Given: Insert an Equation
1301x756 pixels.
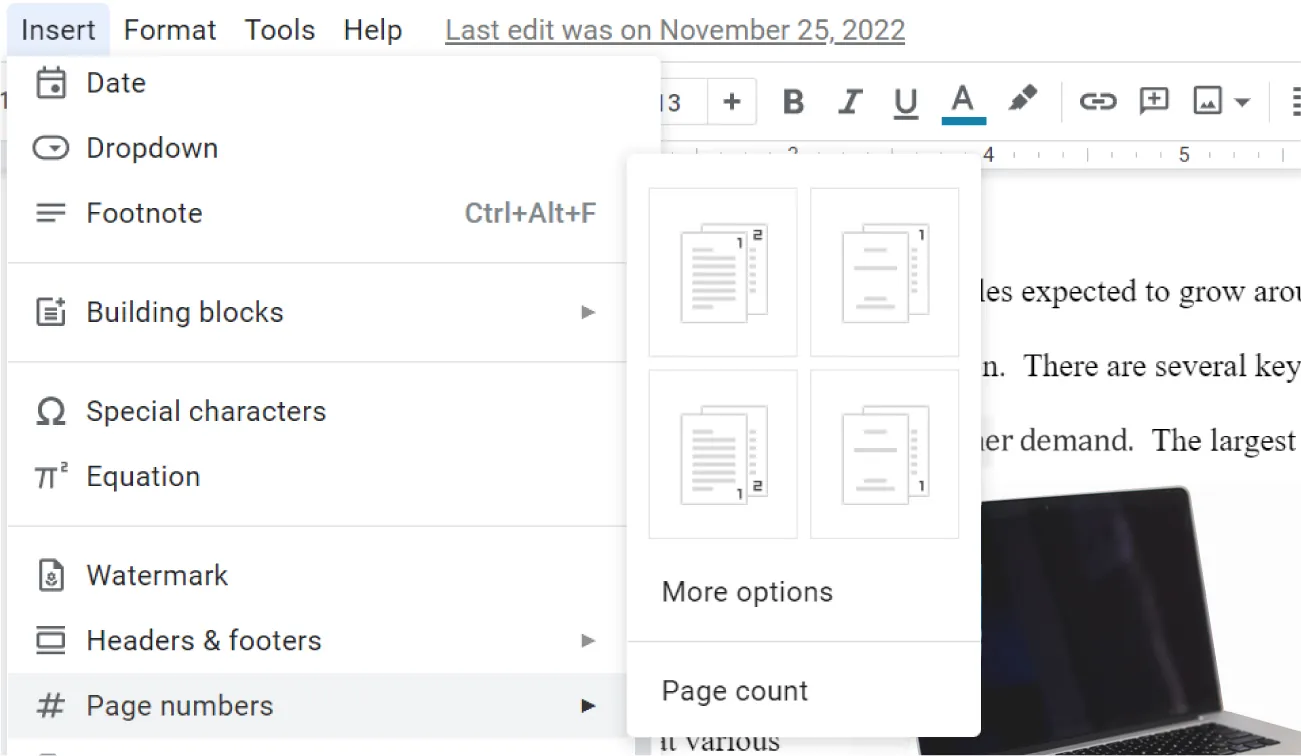Looking at the screenshot, I should click(143, 476).
